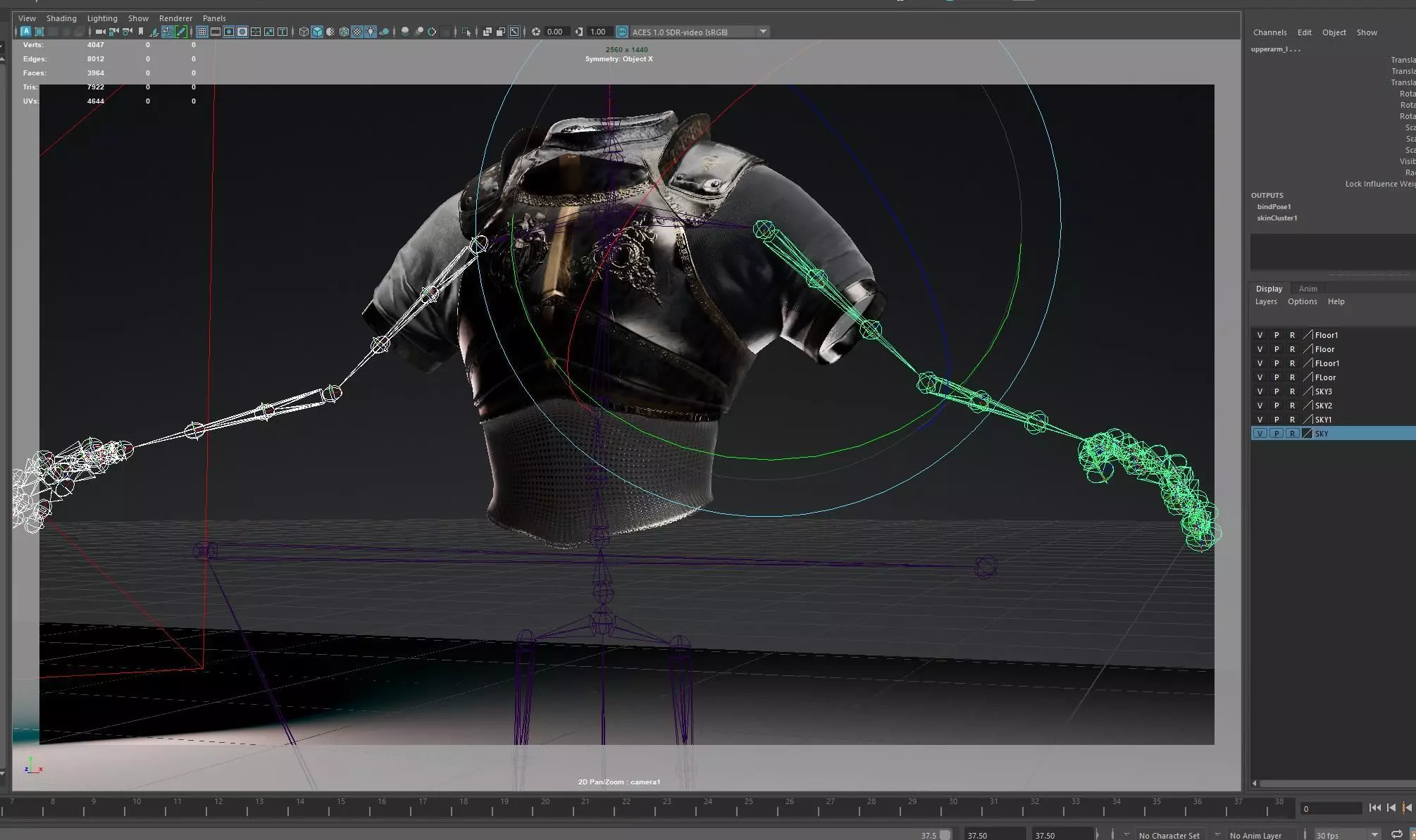This screenshot has height=840, width=1416.
Task: Open the Lighting panel menu
Action: pos(102,18)
